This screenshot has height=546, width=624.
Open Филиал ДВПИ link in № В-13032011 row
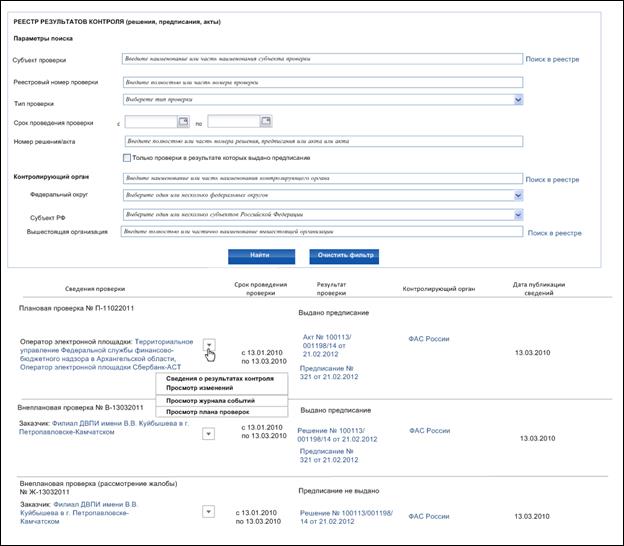click(104, 428)
